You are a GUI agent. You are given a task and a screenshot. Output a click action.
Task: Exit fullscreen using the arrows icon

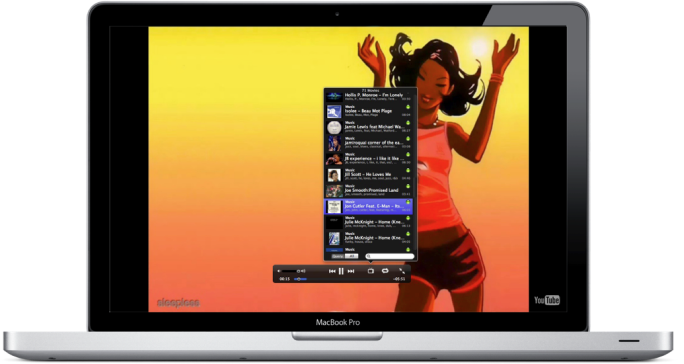click(x=402, y=271)
